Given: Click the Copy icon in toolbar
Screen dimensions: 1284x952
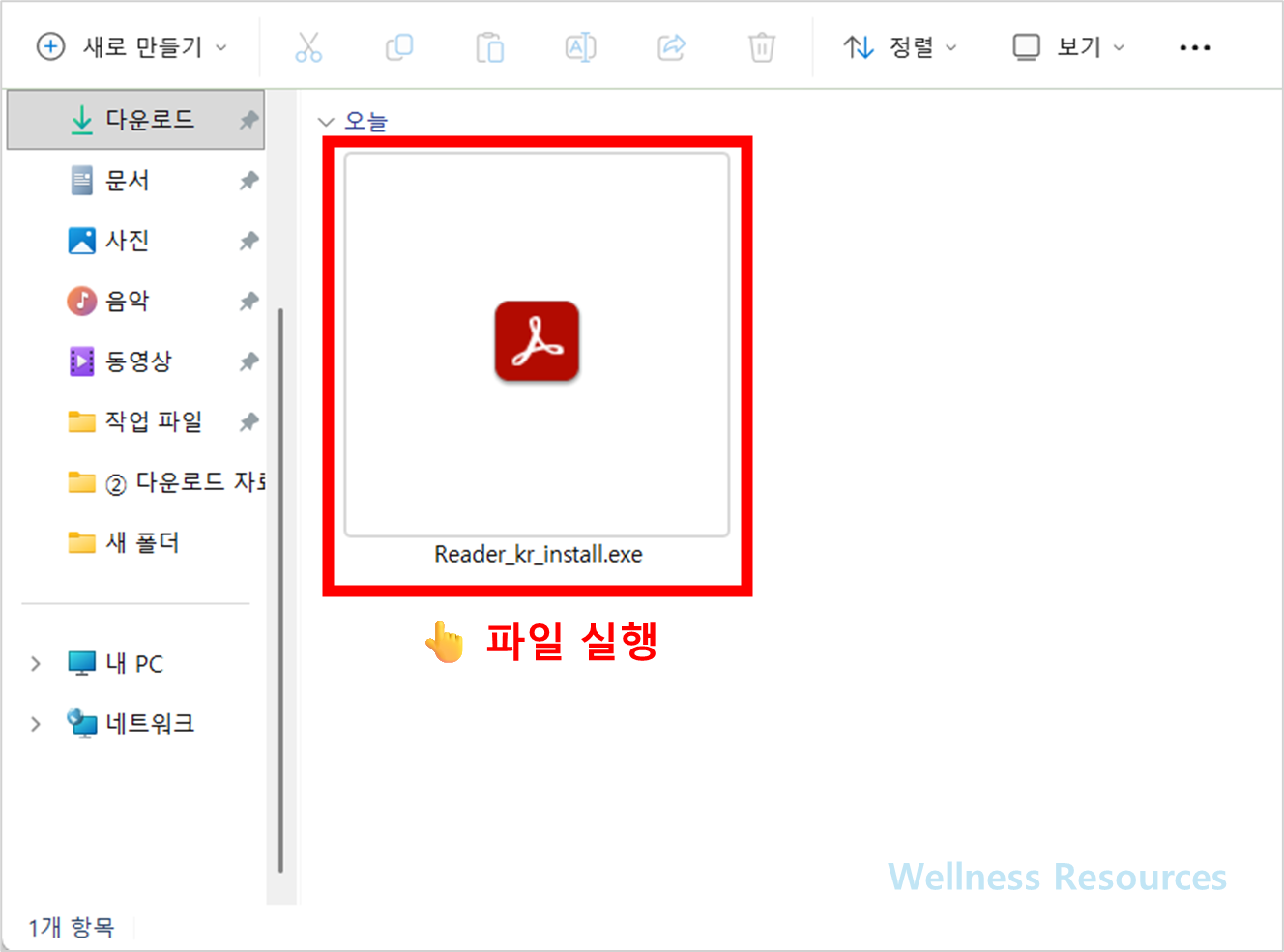Looking at the screenshot, I should point(399,46).
